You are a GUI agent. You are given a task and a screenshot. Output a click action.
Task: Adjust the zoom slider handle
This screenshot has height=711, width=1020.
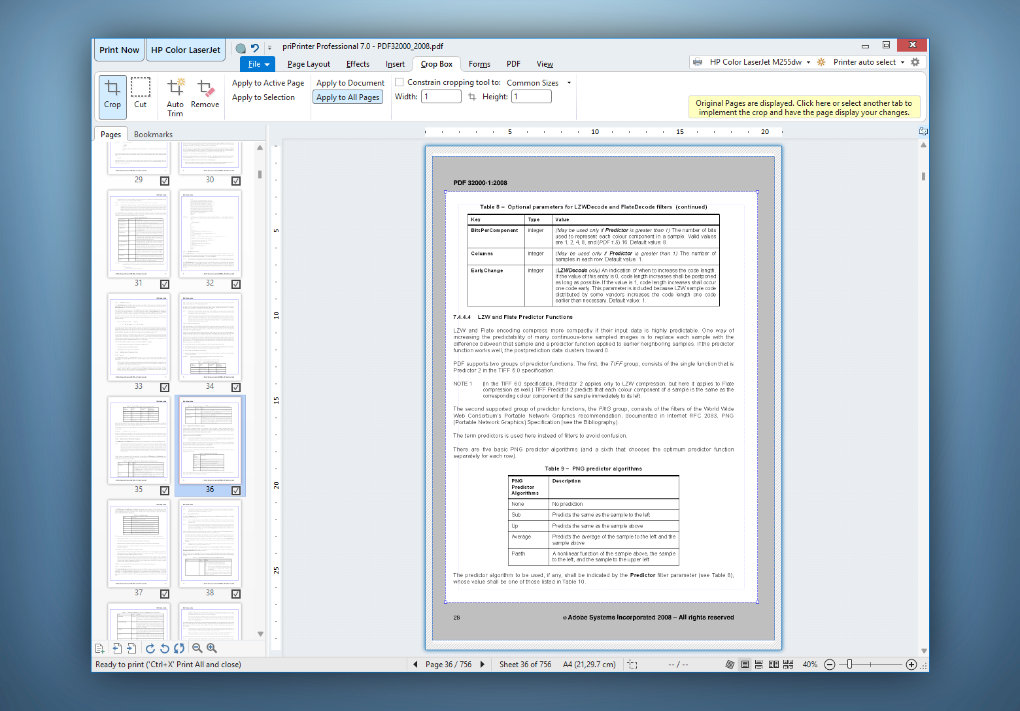850,664
